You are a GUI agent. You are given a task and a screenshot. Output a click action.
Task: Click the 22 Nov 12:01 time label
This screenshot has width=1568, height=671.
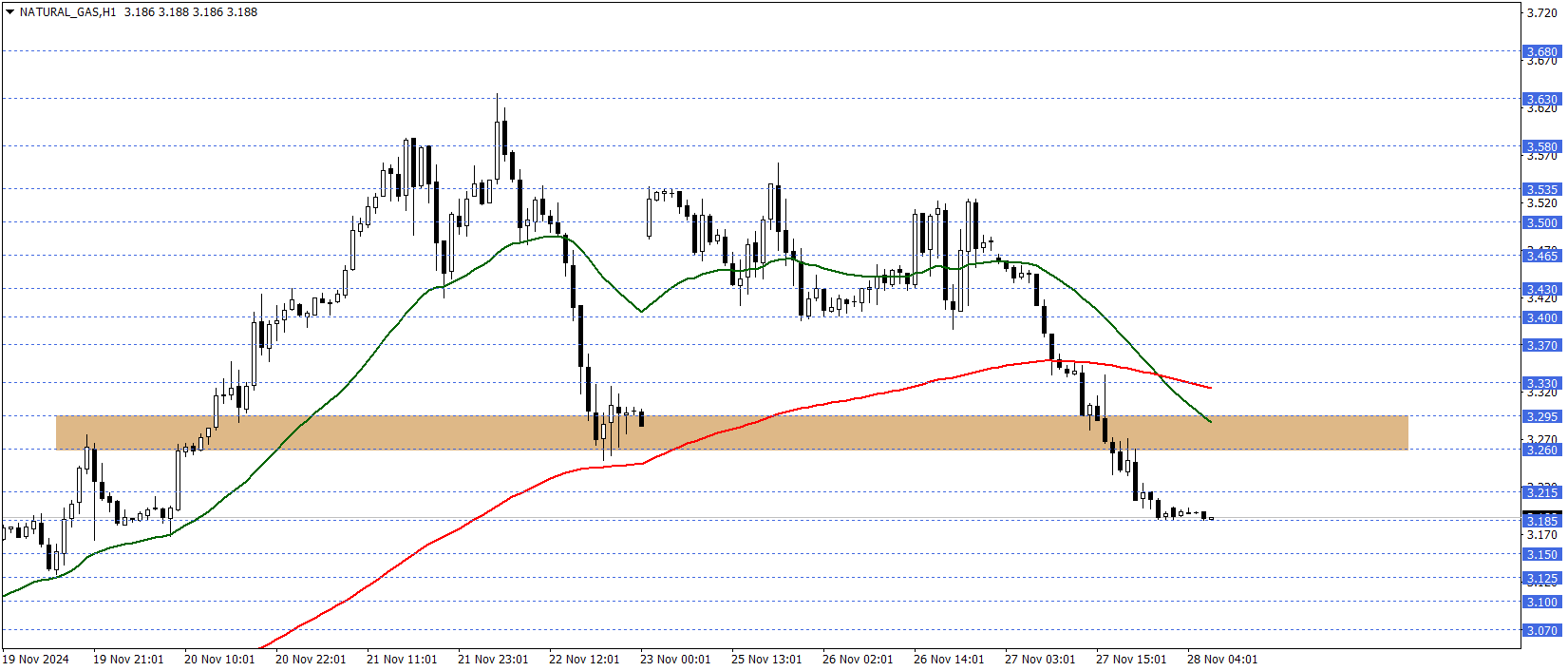tap(584, 660)
